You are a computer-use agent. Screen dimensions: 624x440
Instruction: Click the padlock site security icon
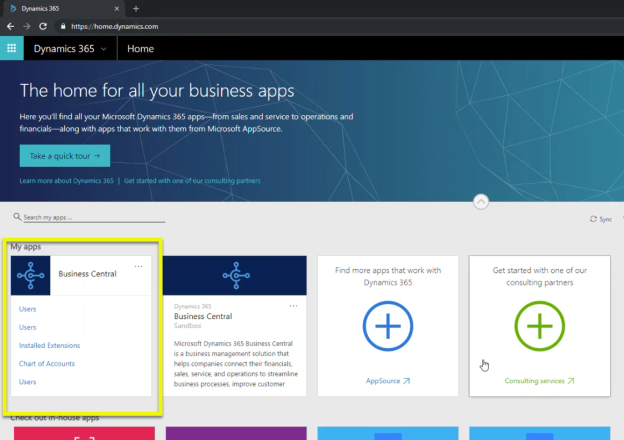(62, 26)
